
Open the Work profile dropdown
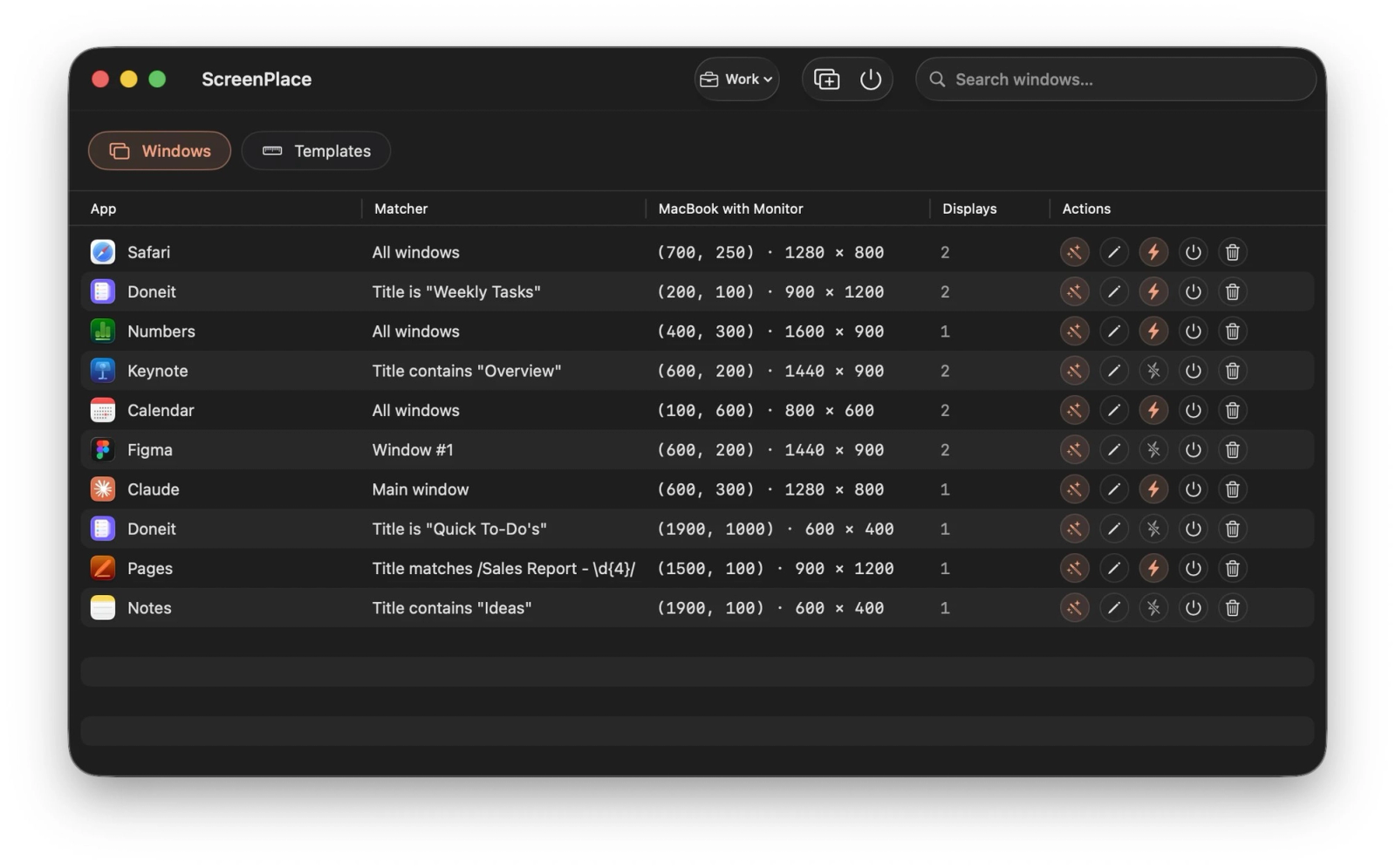736,79
